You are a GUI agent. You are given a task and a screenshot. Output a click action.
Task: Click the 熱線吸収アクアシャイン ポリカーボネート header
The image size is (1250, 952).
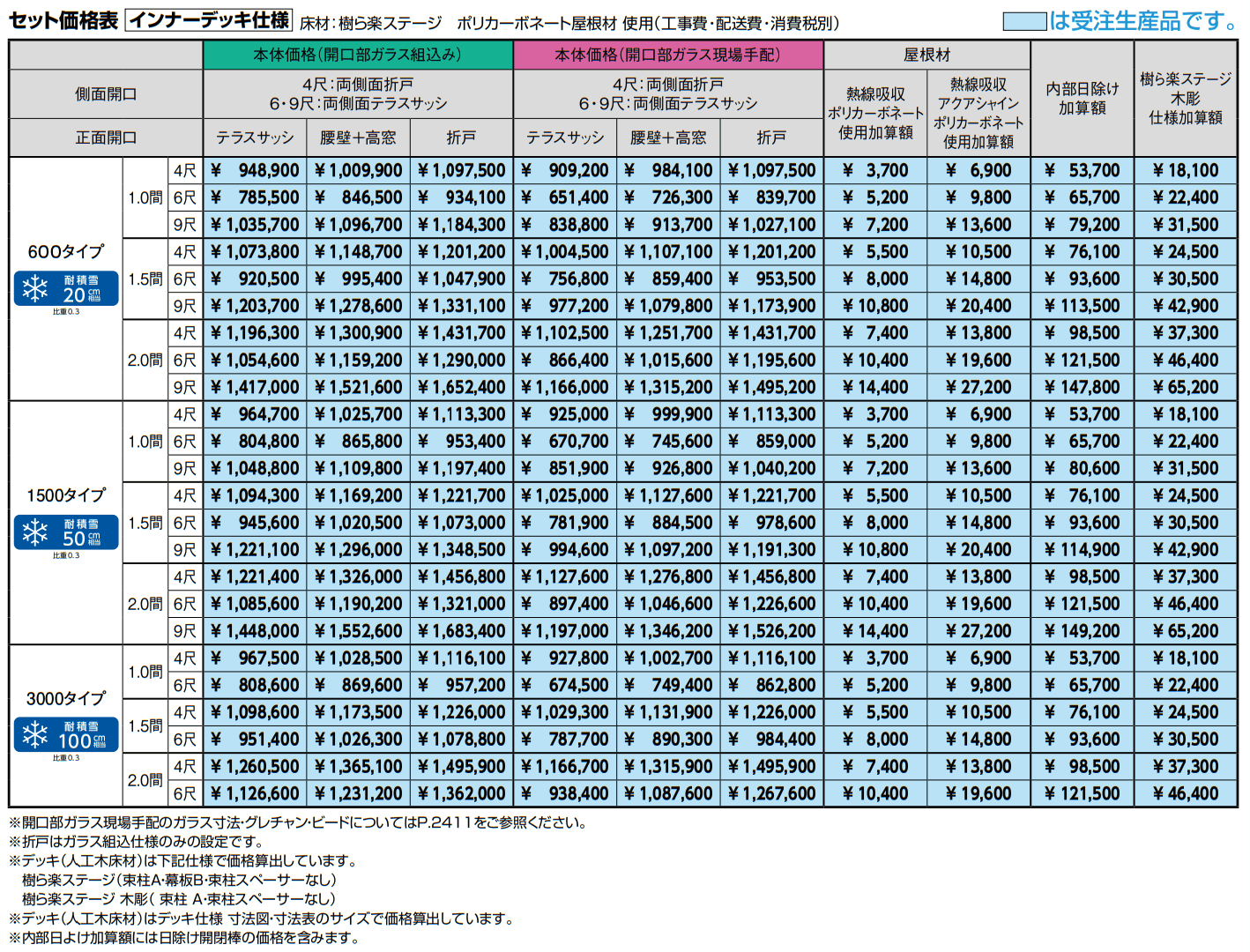tap(978, 113)
